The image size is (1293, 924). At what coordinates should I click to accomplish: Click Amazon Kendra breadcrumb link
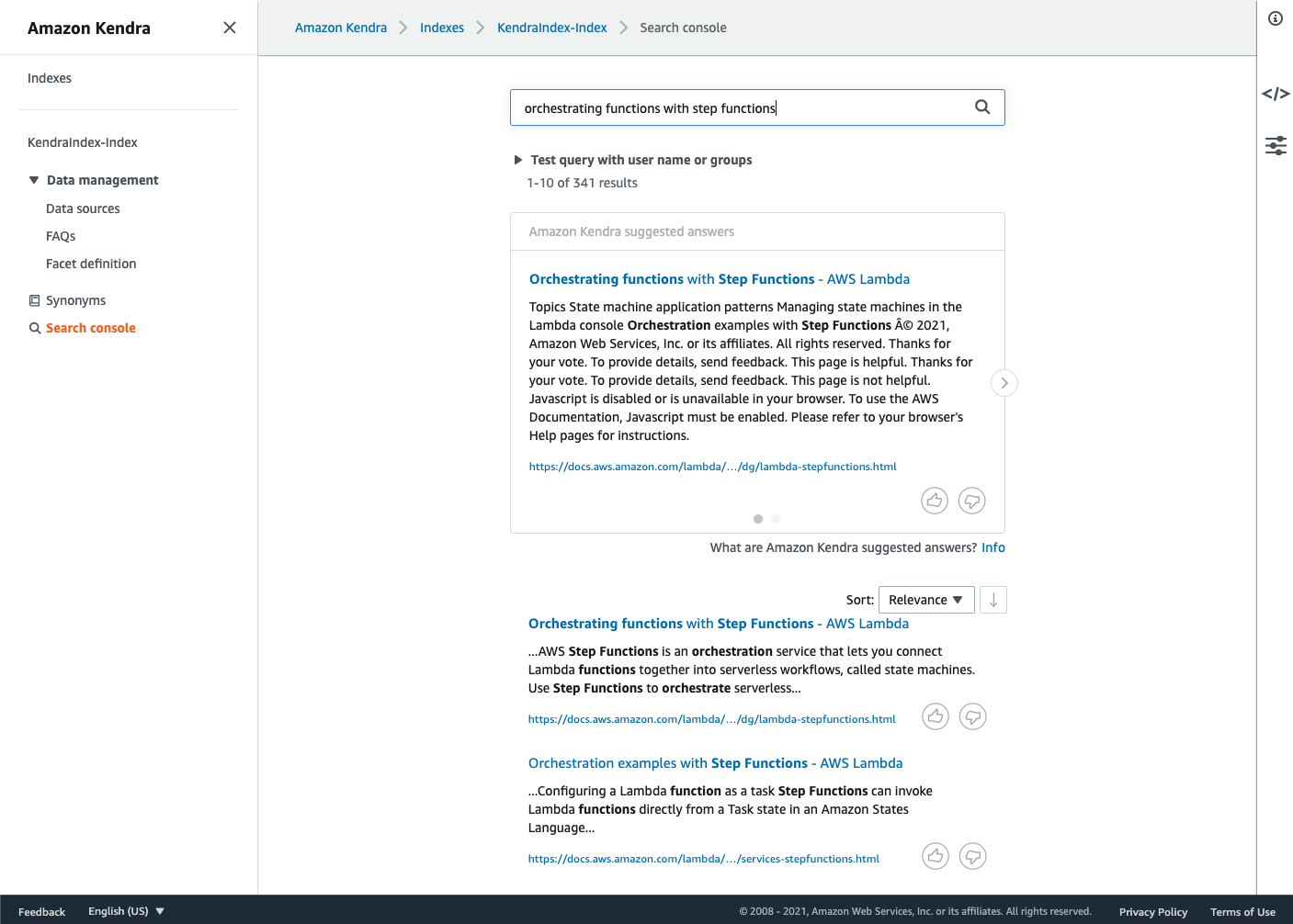(x=341, y=28)
